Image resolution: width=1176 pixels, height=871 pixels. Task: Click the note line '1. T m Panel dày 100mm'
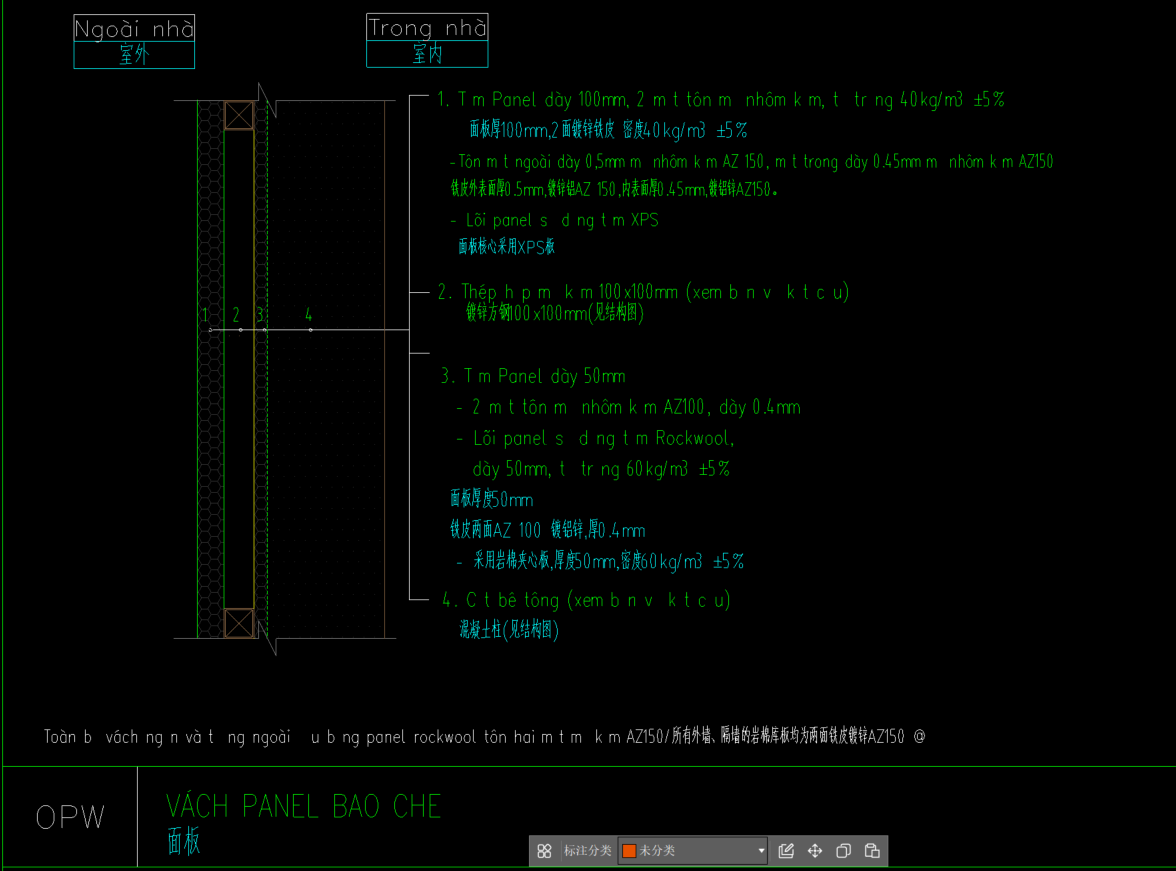click(x=721, y=100)
